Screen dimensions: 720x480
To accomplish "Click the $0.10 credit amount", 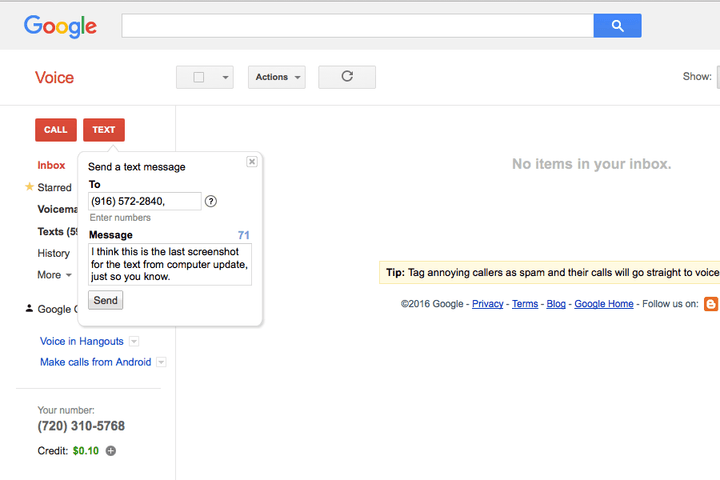I will pos(86,451).
